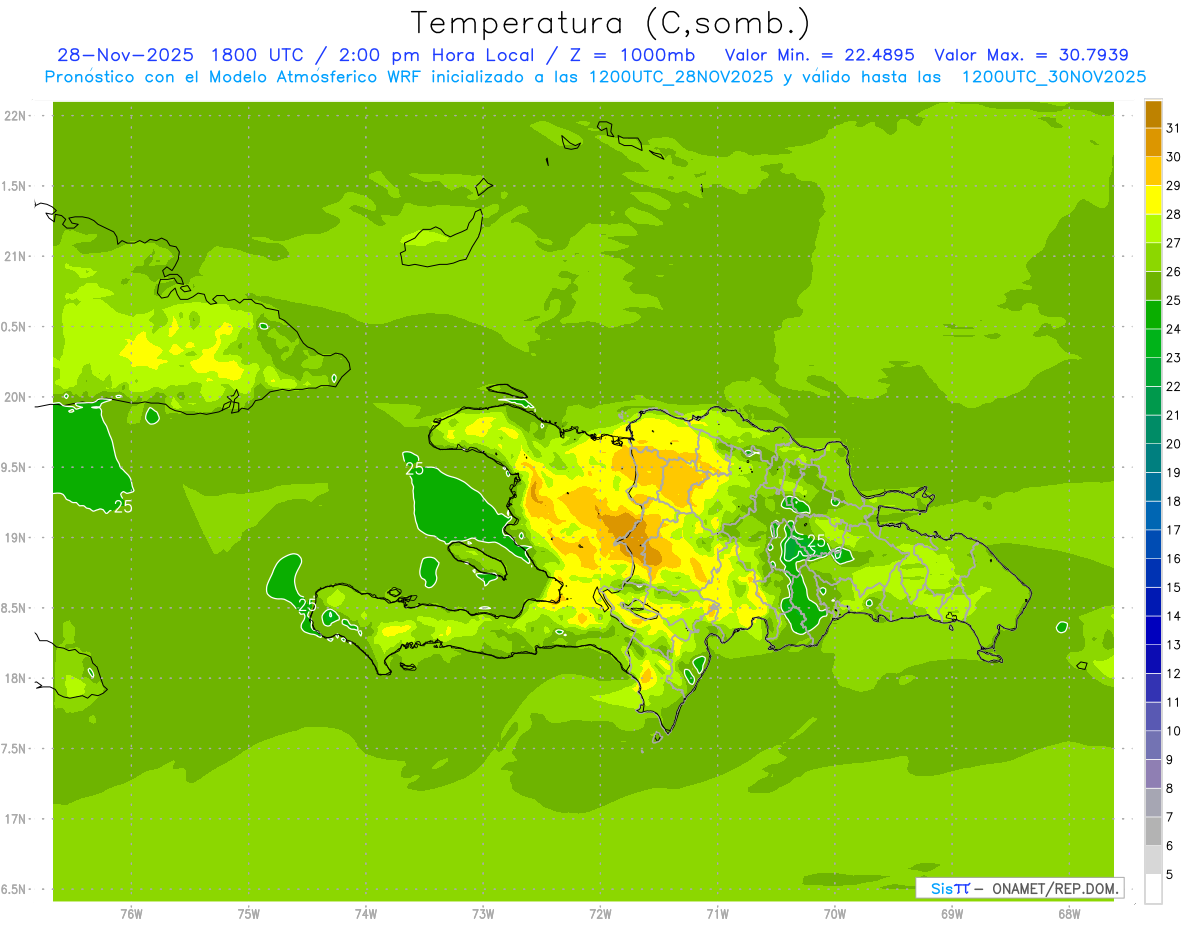This screenshot has height=927, width=1200.
Task: Click the "Valor Min. = 22.4895" value
Action: pos(819,55)
